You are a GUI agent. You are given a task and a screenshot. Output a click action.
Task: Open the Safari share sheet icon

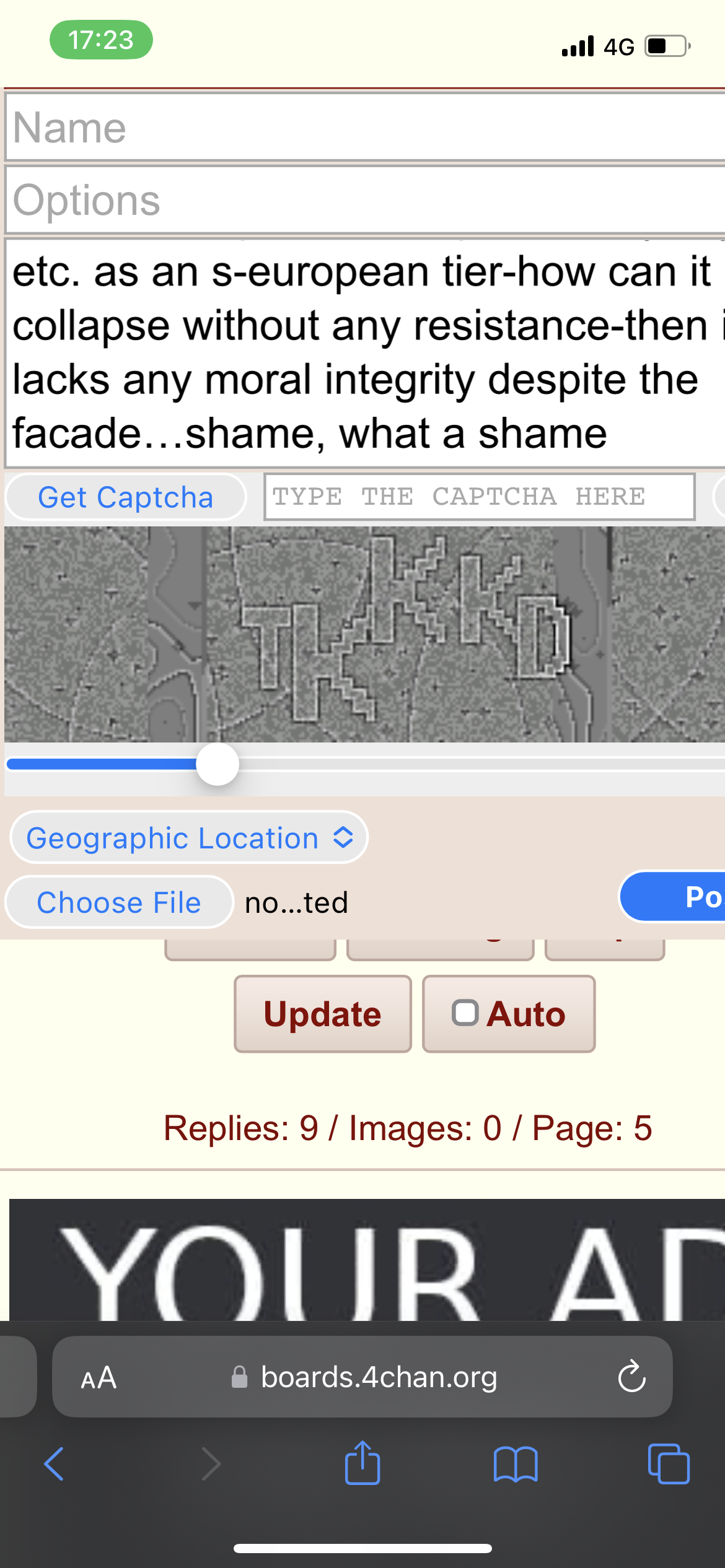362,1462
